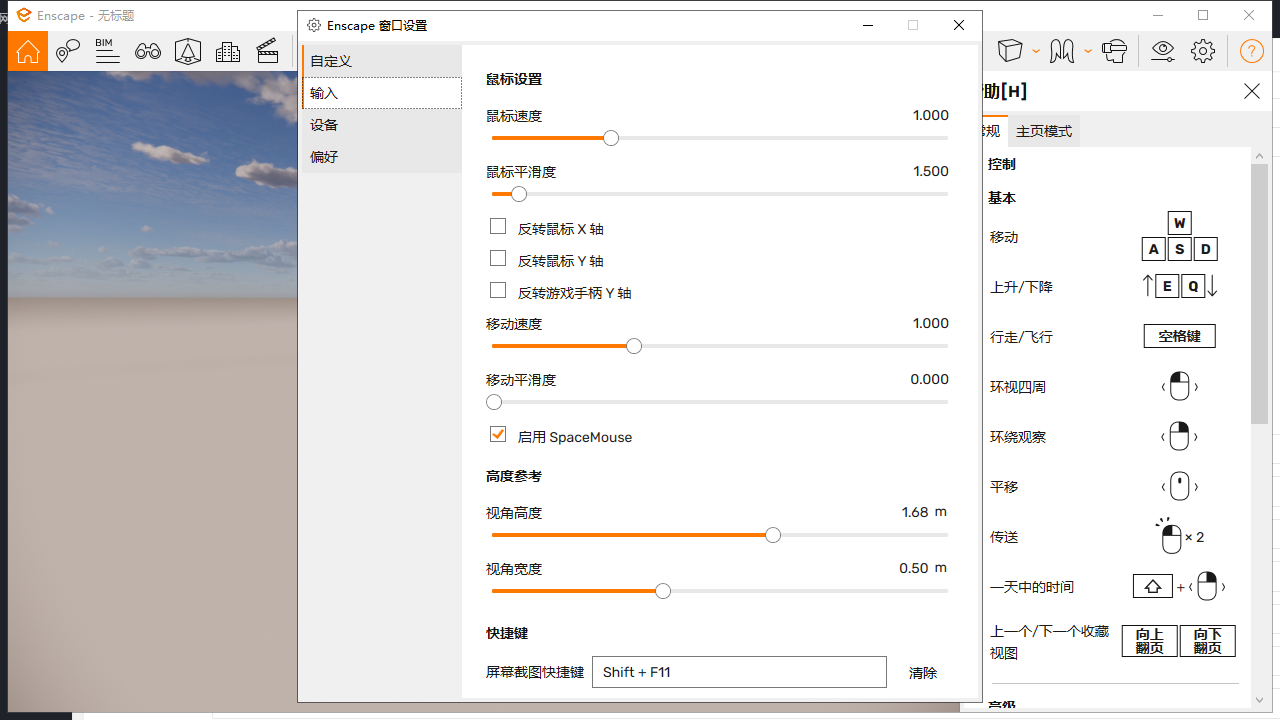
Task: Open the buildings site context icon
Action: 228,51
